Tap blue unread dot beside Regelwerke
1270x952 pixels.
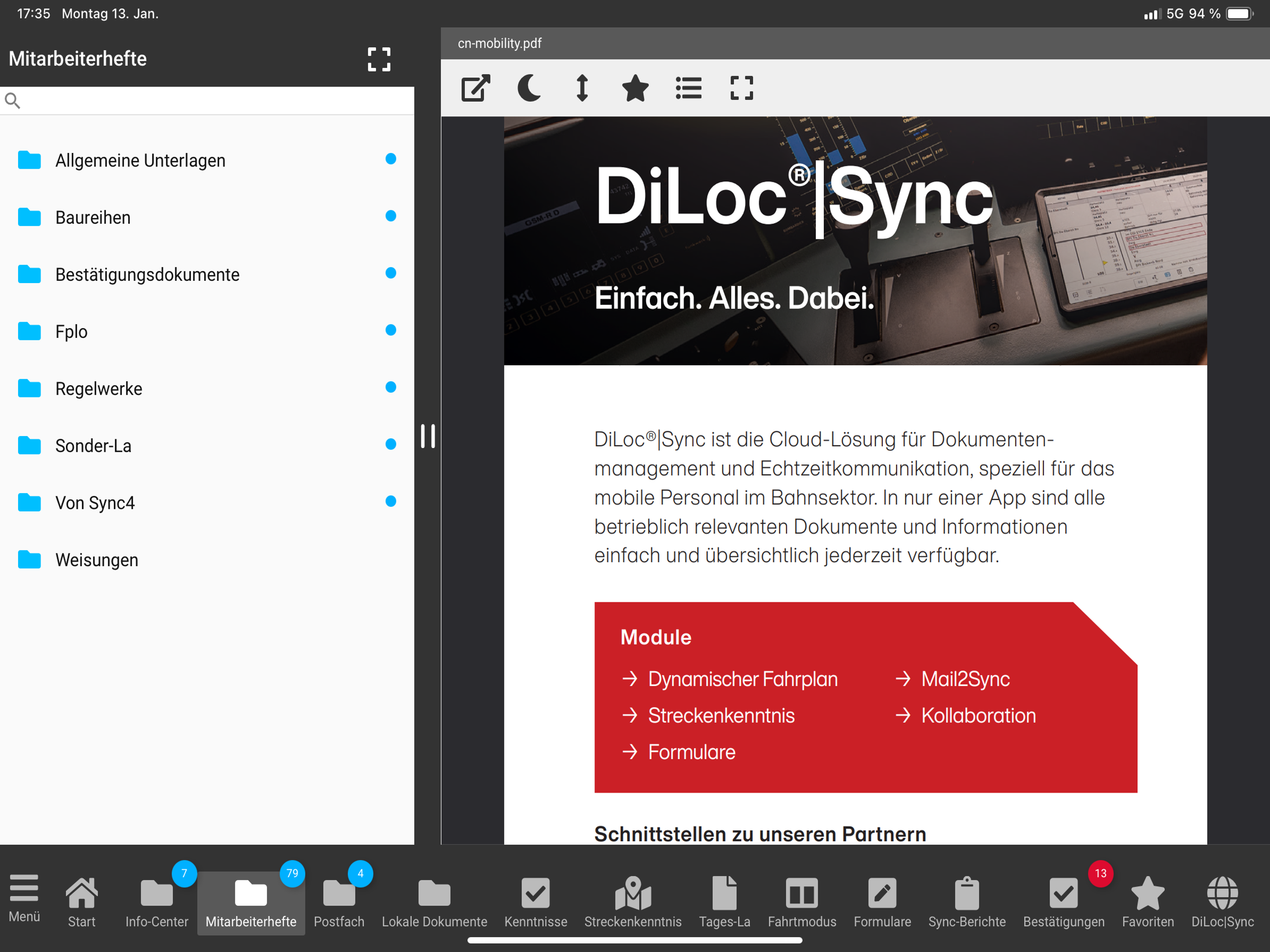pos(390,387)
